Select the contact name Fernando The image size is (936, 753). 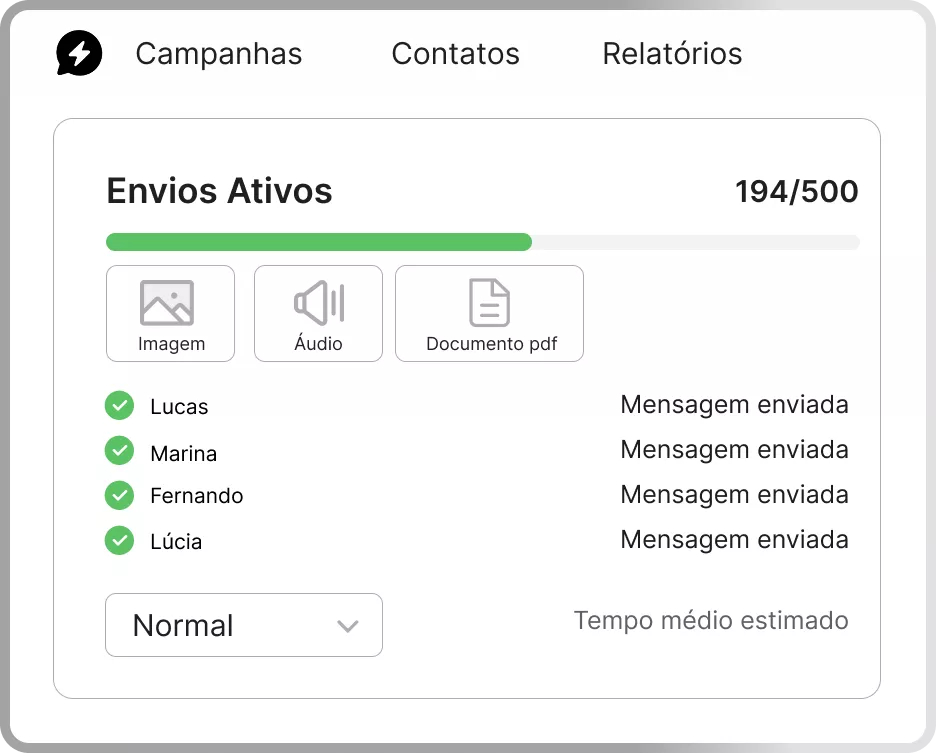(x=196, y=496)
